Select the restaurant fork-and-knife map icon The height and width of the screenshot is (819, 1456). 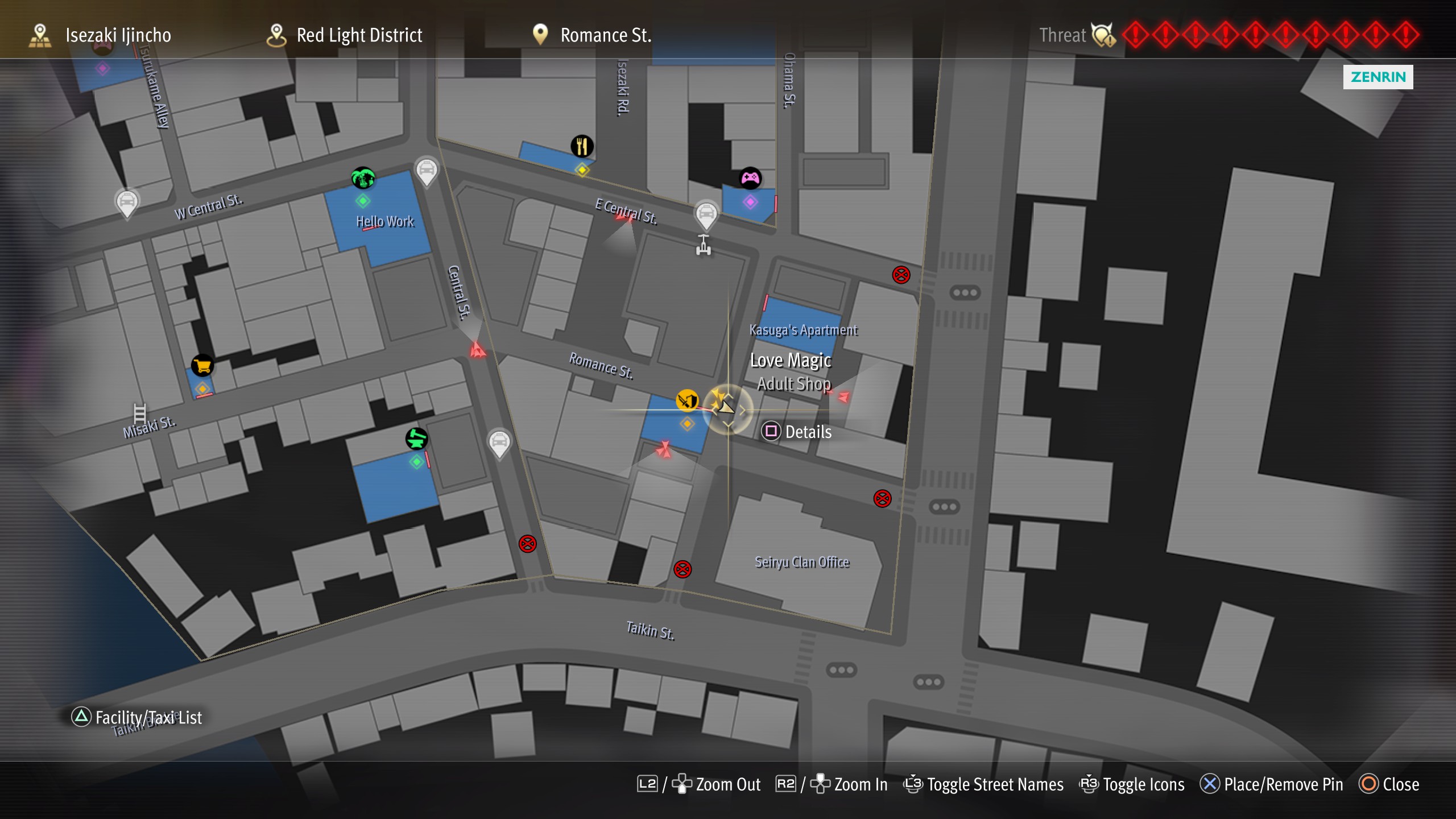(582, 146)
